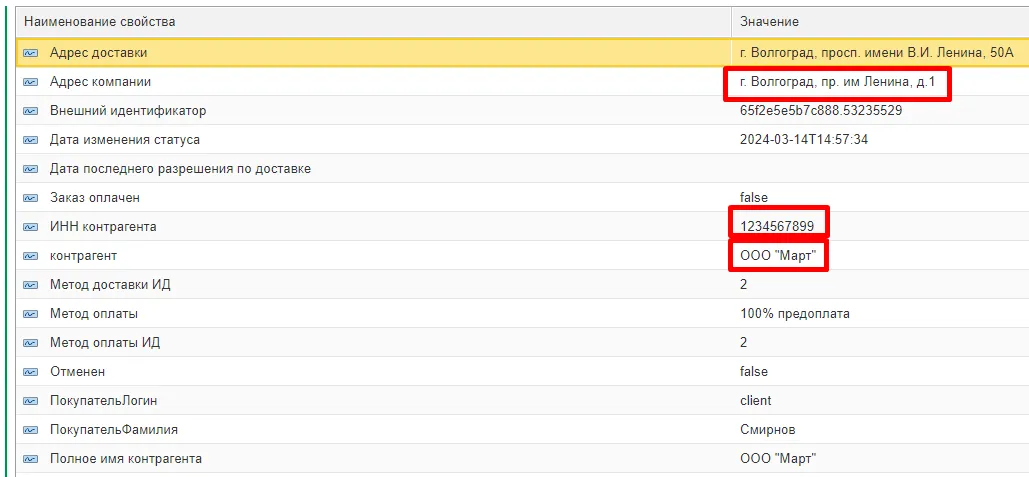This screenshot has height=477, width=1029.
Task: Click the icon beside Метод оплаты ИД
Action: point(31,343)
